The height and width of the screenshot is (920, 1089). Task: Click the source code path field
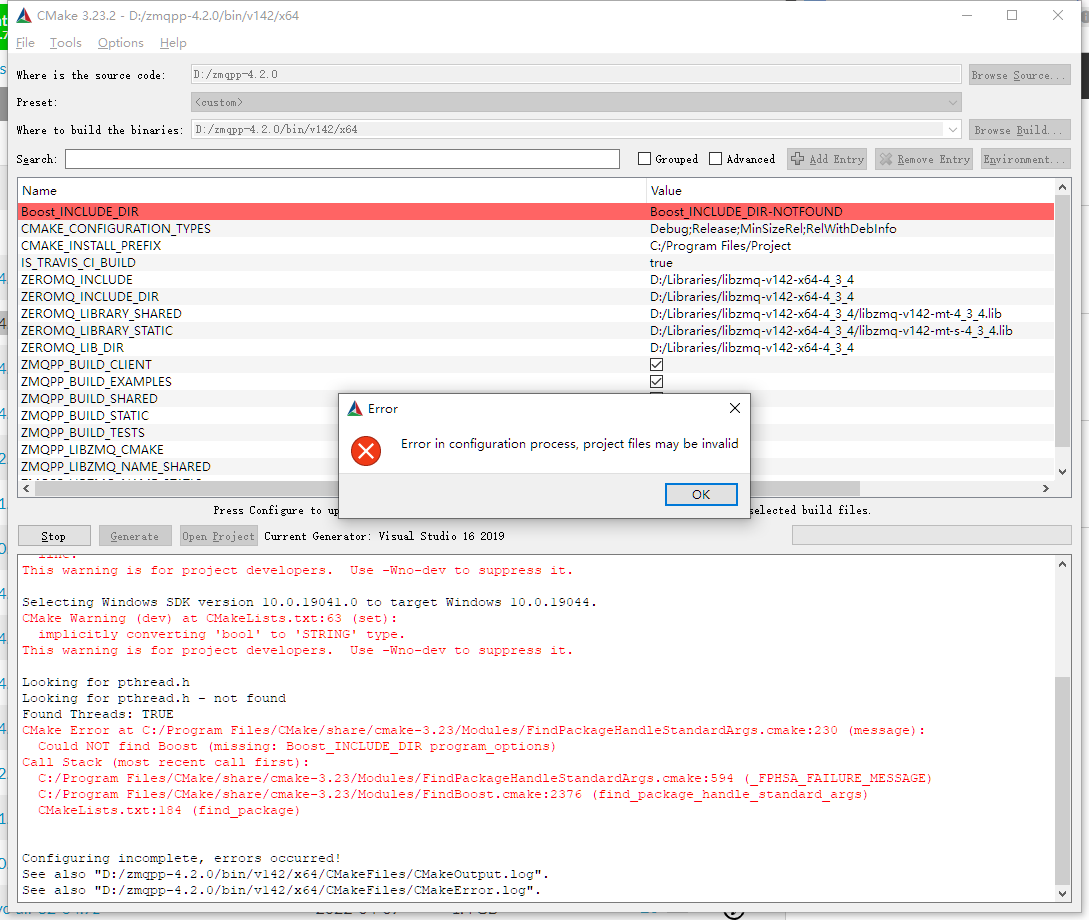pyautogui.click(x=576, y=74)
